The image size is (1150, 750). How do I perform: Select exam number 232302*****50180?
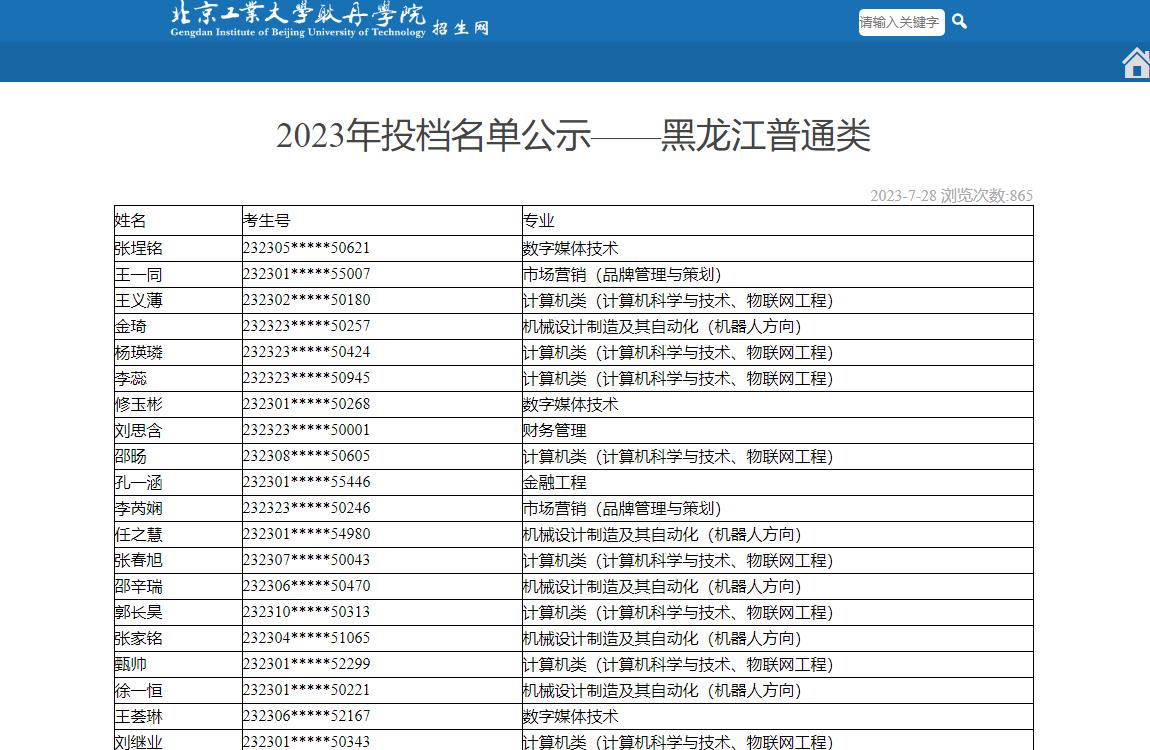307,300
